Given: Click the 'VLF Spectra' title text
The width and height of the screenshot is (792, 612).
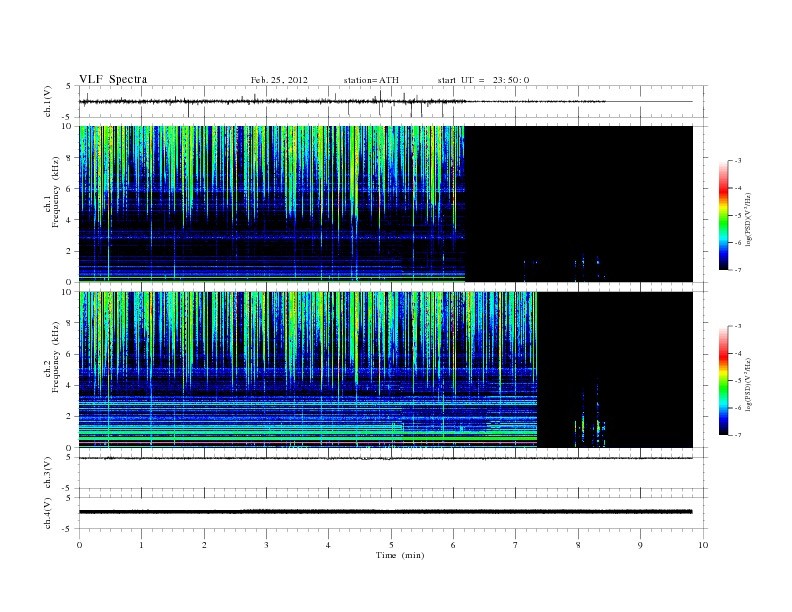Looking at the screenshot, I should click(113, 79).
